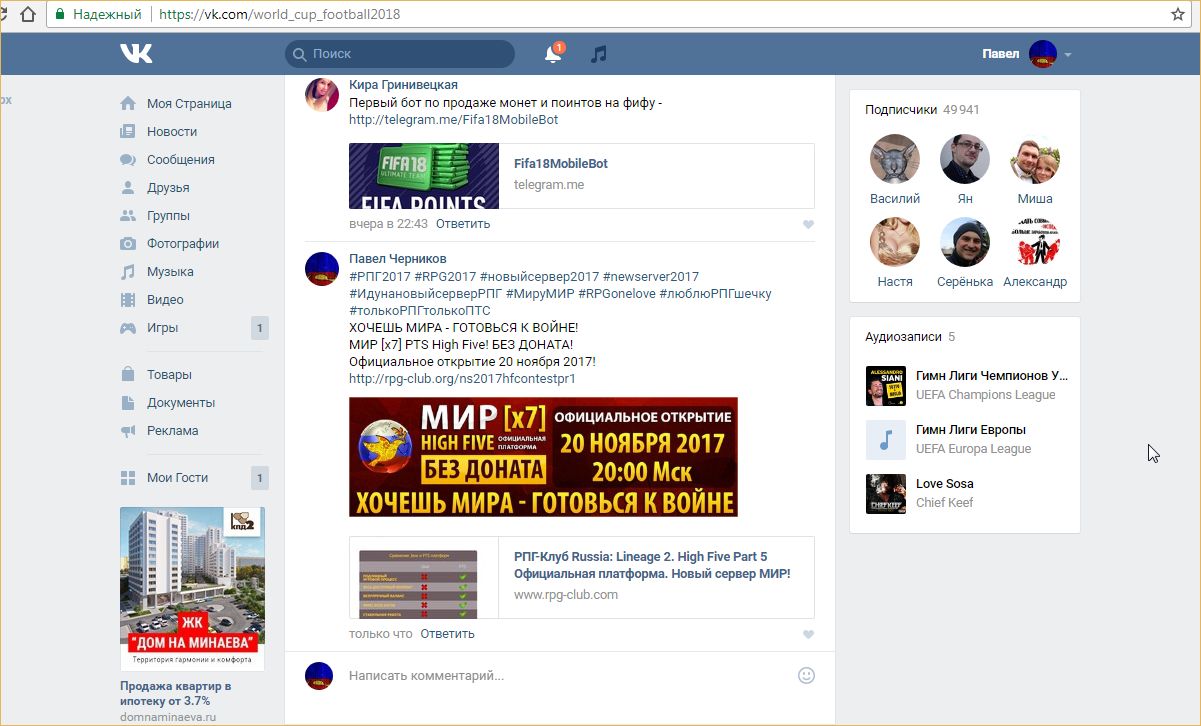Open Группы in the sidebar

(168, 216)
